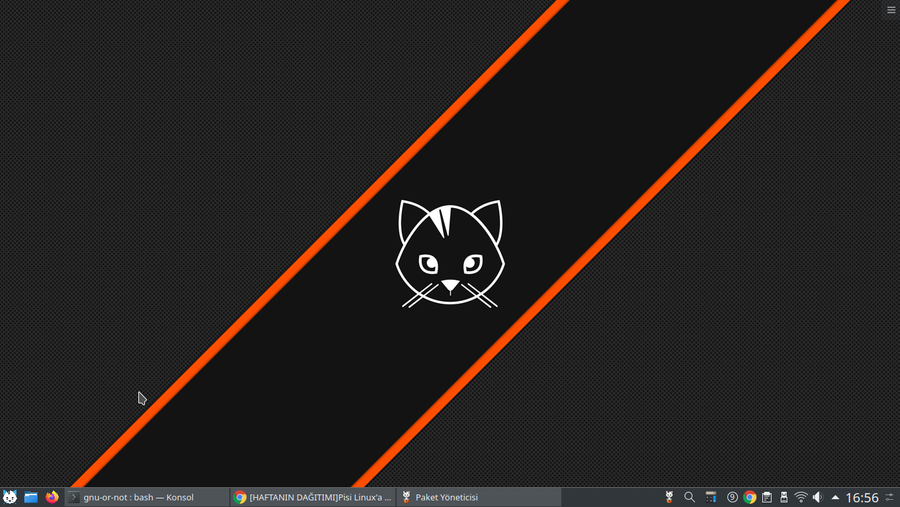Viewport: 900px width, 507px height.
Task: Switch to the Chrome HAFTANIN DAĞITIMI window
Action: coord(313,497)
